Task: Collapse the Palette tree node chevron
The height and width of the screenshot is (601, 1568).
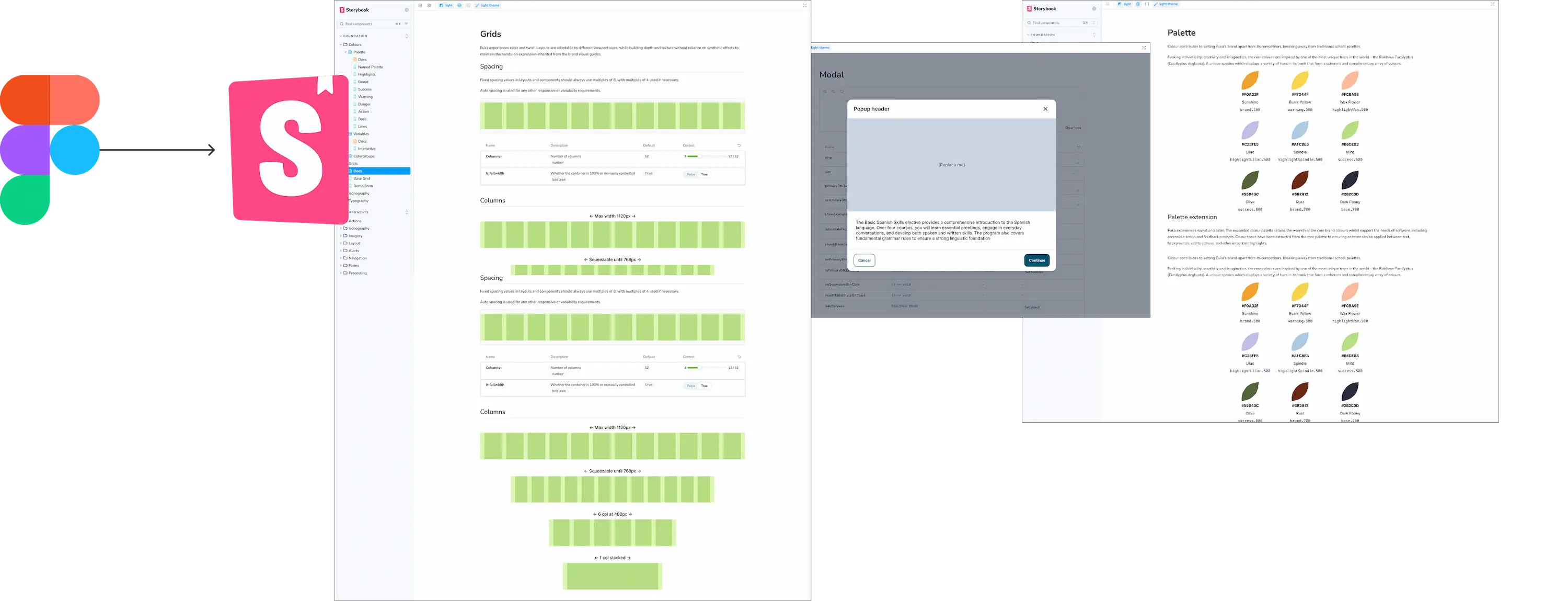Action: [345, 52]
